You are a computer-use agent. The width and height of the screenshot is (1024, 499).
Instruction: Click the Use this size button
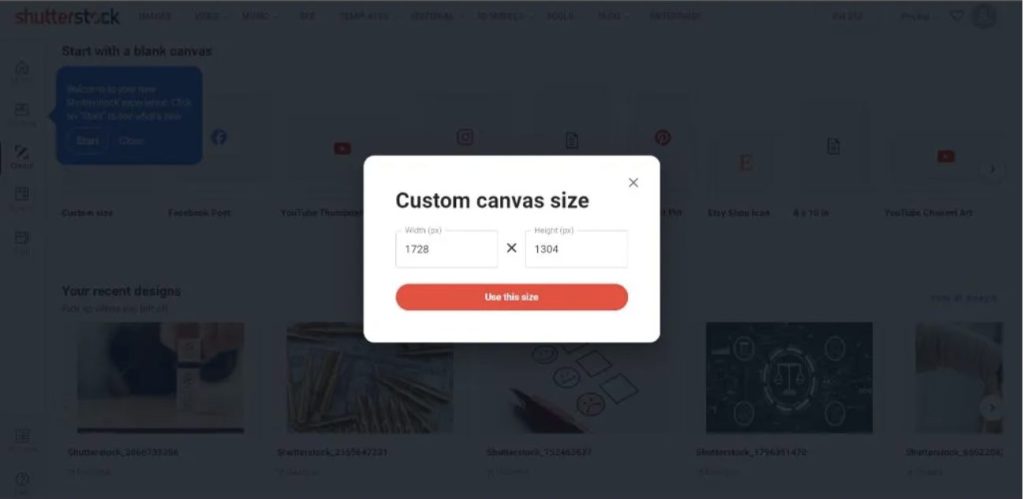tap(511, 297)
